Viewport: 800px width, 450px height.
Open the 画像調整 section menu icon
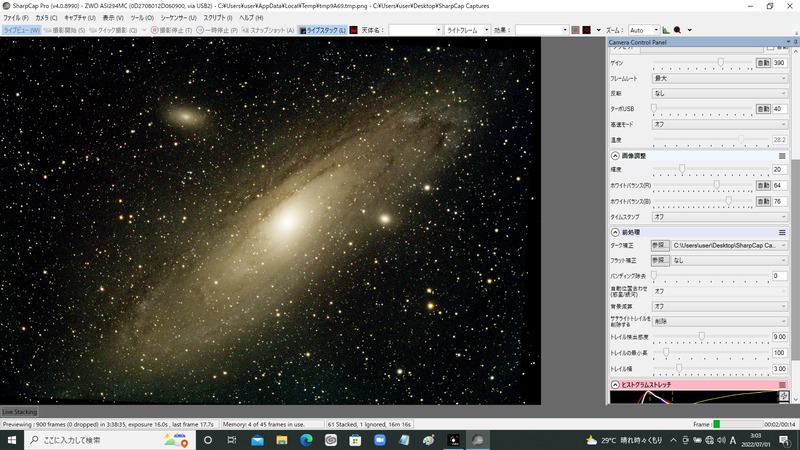(782, 156)
